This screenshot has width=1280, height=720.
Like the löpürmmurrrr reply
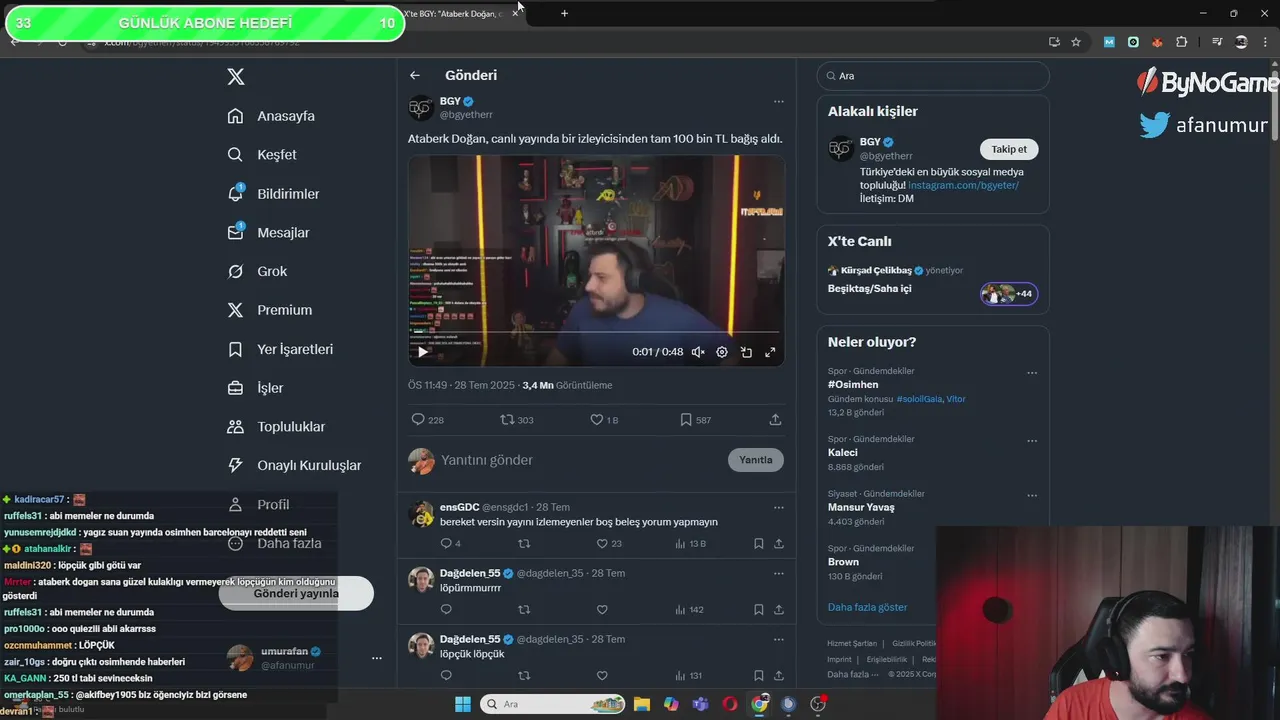click(602, 610)
